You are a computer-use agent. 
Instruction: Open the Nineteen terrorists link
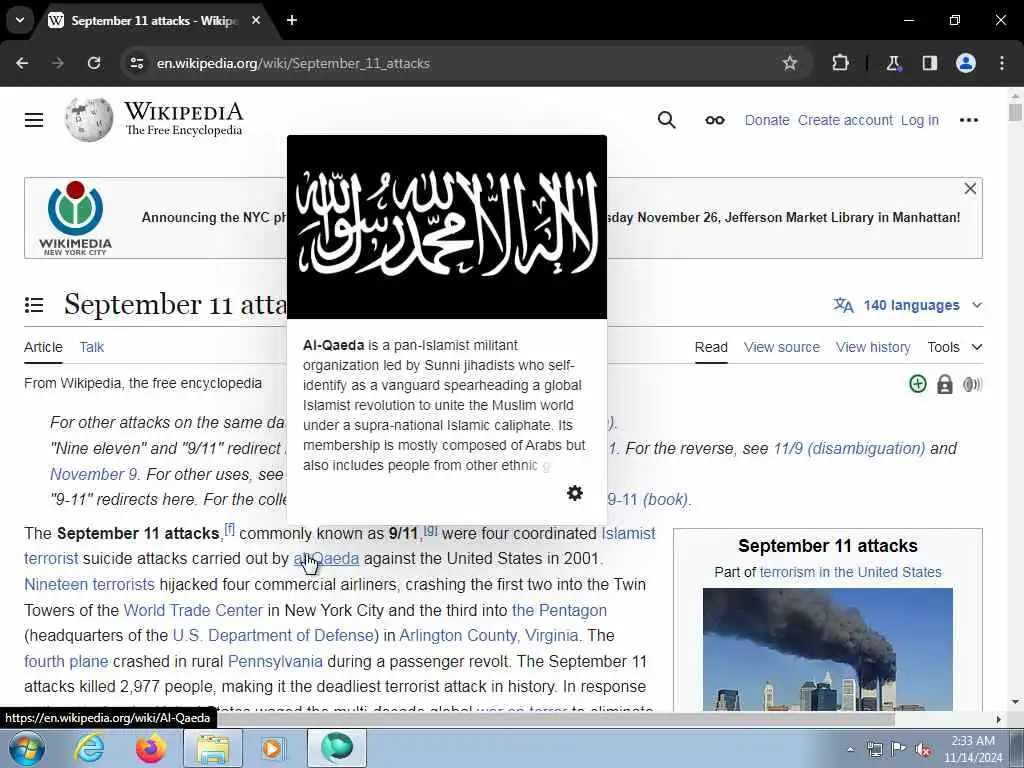point(89,584)
